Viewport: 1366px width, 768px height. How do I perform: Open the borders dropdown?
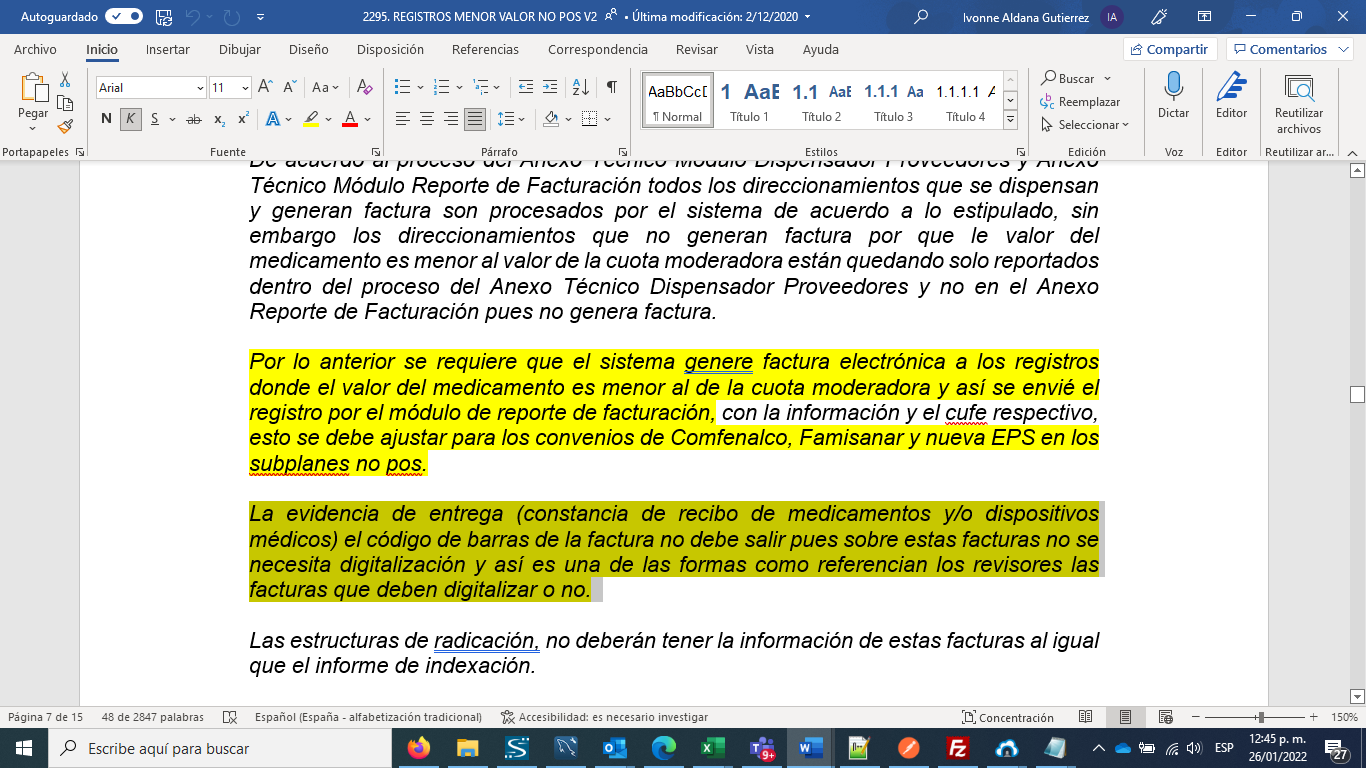point(607,119)
